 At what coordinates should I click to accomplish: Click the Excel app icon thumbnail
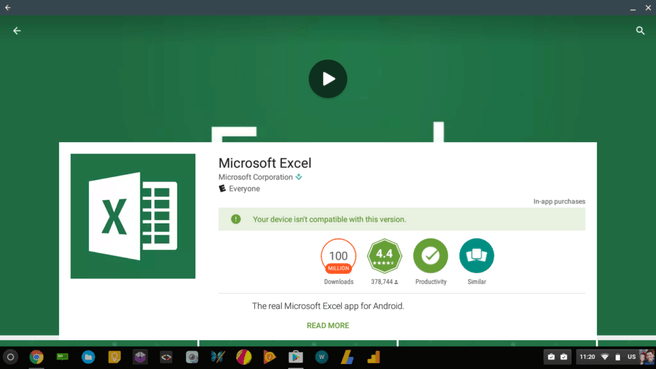(133, 216)
